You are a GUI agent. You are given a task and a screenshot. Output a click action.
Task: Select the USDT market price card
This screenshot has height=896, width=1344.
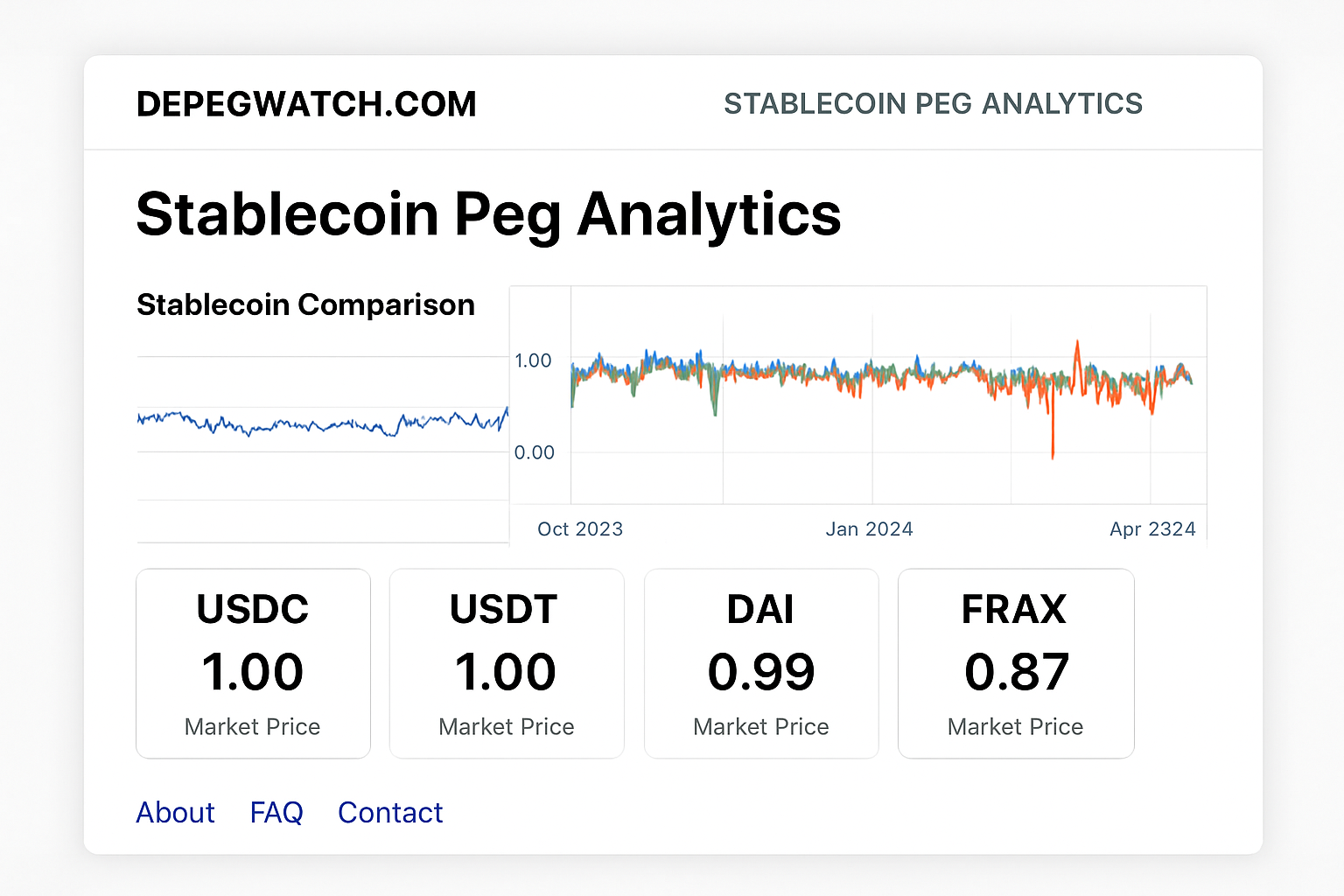click(x=506, y=662)
